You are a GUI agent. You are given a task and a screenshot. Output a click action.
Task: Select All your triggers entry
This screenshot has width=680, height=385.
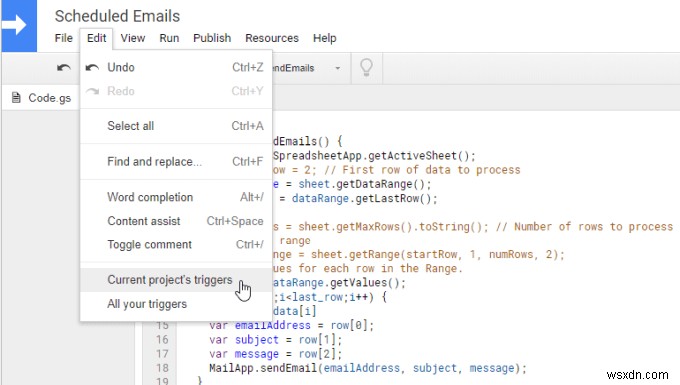pyautogui.click(x=176, y=304)
